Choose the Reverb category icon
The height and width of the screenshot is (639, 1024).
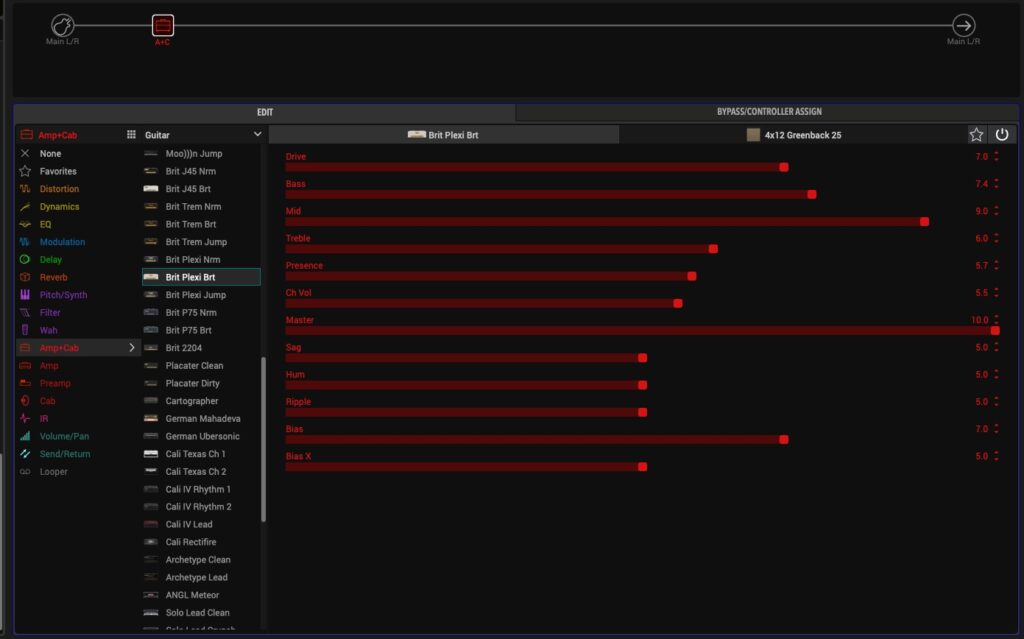[25, 277]
